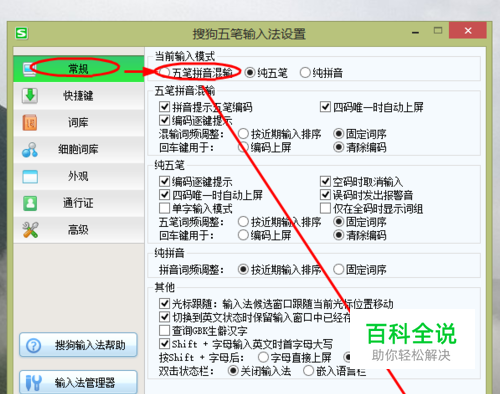The height and width of the screenshot is (394, 500).
Task: Click the monitor icon beside 常规
Action: (29, 69)
